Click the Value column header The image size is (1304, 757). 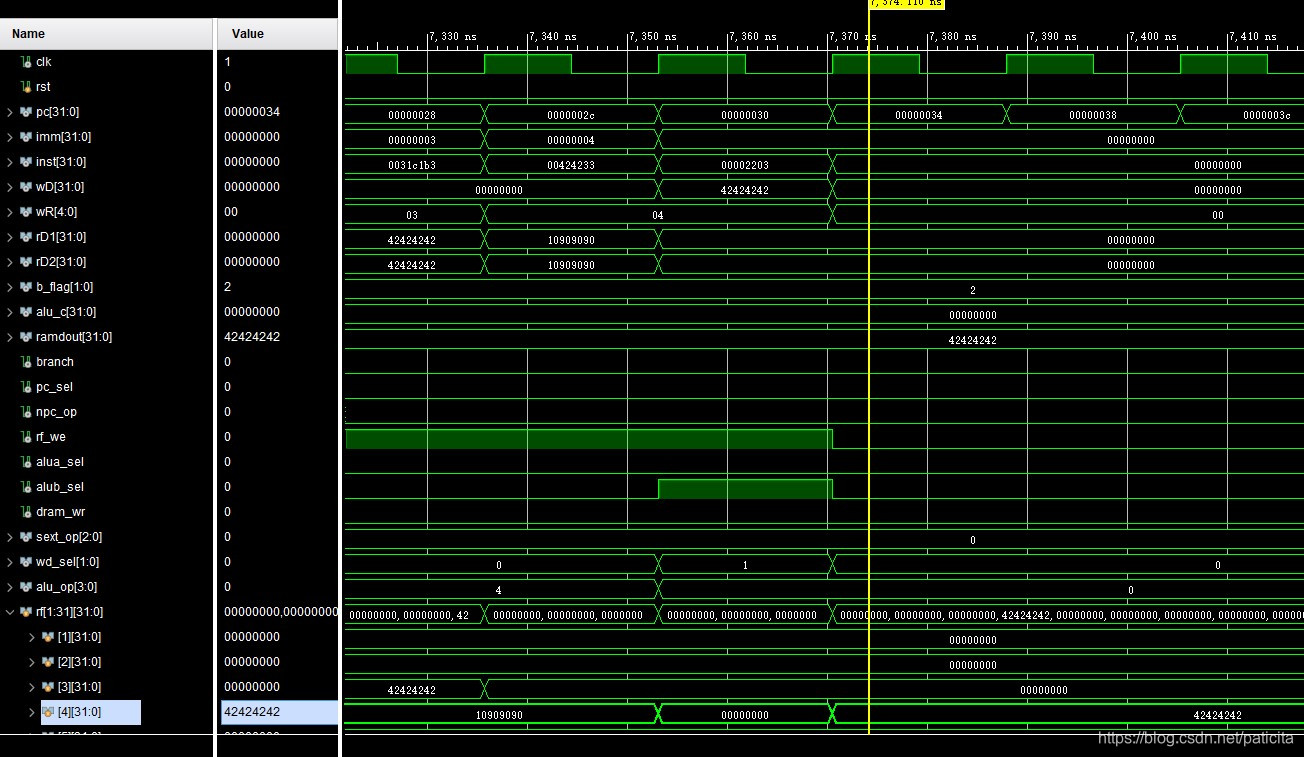click(x=278, y=34)
